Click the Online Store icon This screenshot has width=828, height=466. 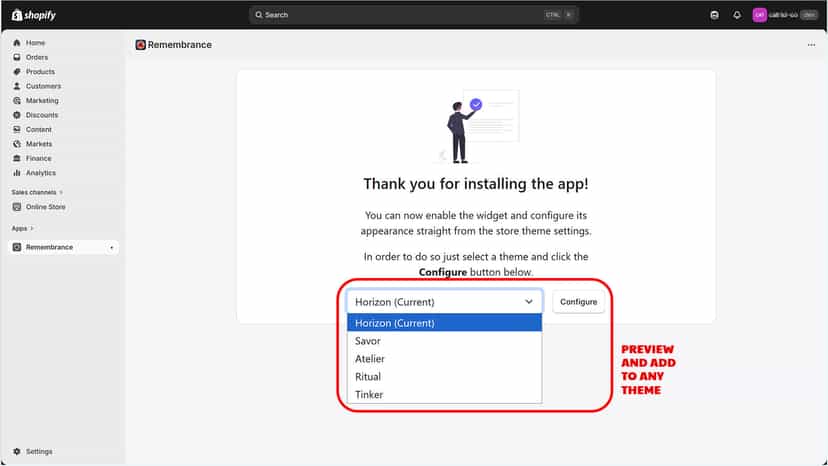point(17,207)
